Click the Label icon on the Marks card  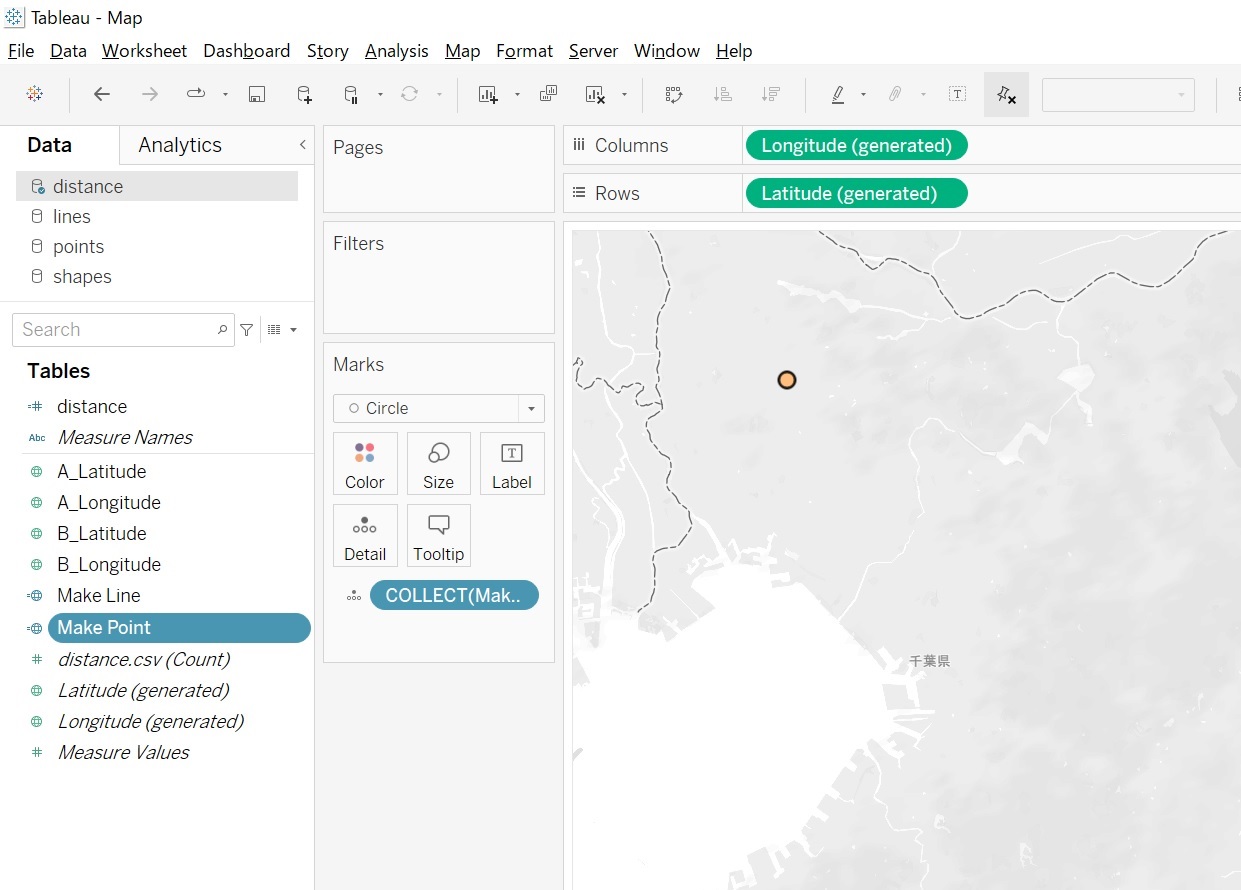[x=512, y=463]
